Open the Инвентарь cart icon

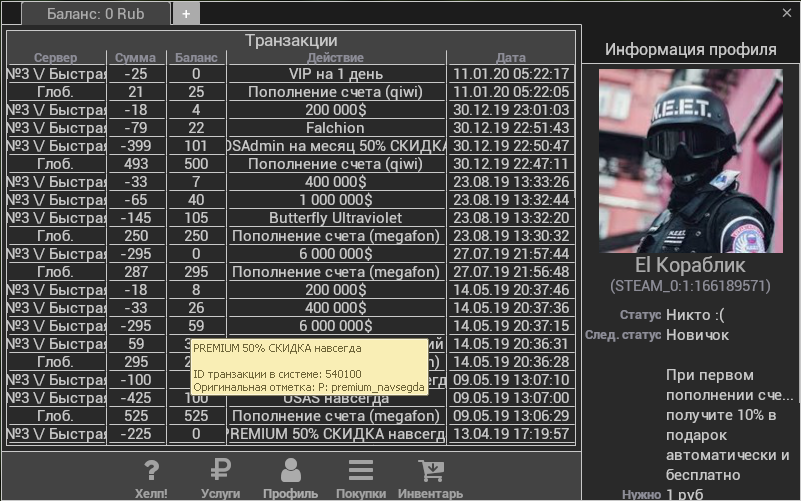click(431, 472)
